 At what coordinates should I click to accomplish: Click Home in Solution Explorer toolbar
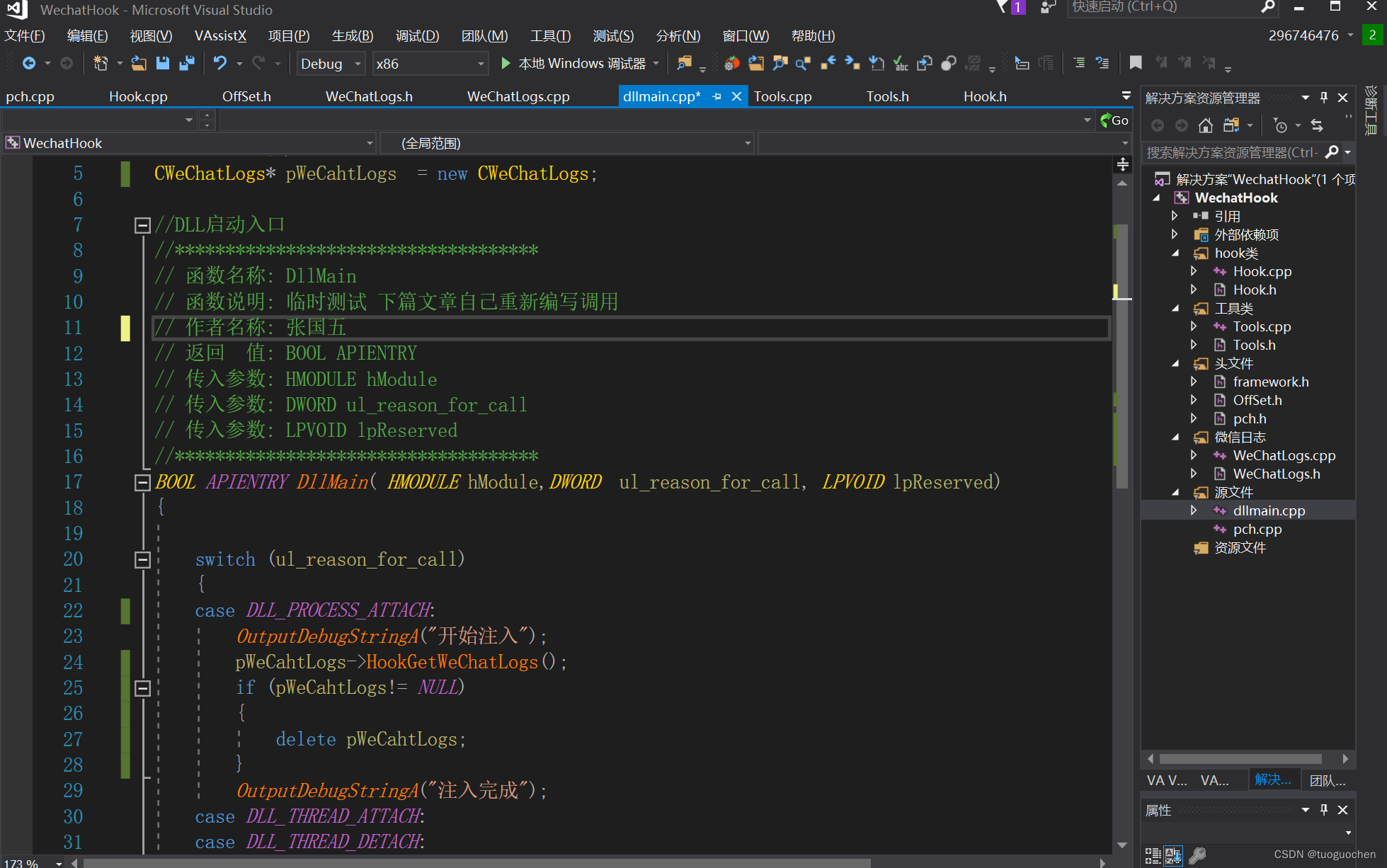(1205, 125)
